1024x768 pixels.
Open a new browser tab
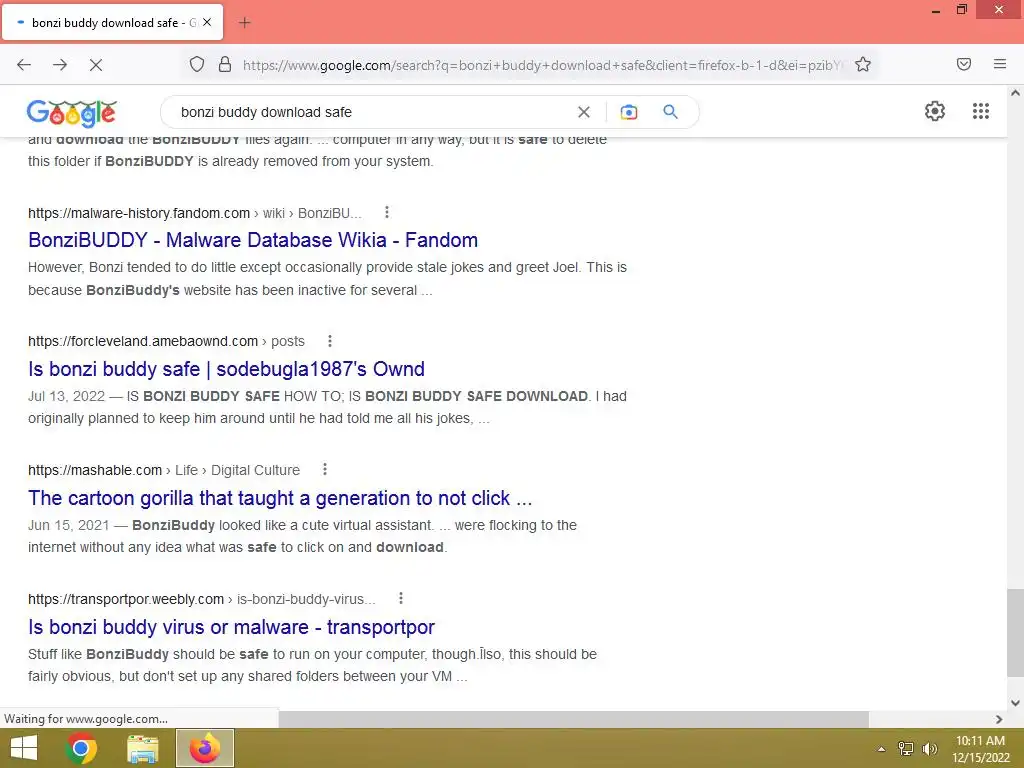(x=244, y=23)
